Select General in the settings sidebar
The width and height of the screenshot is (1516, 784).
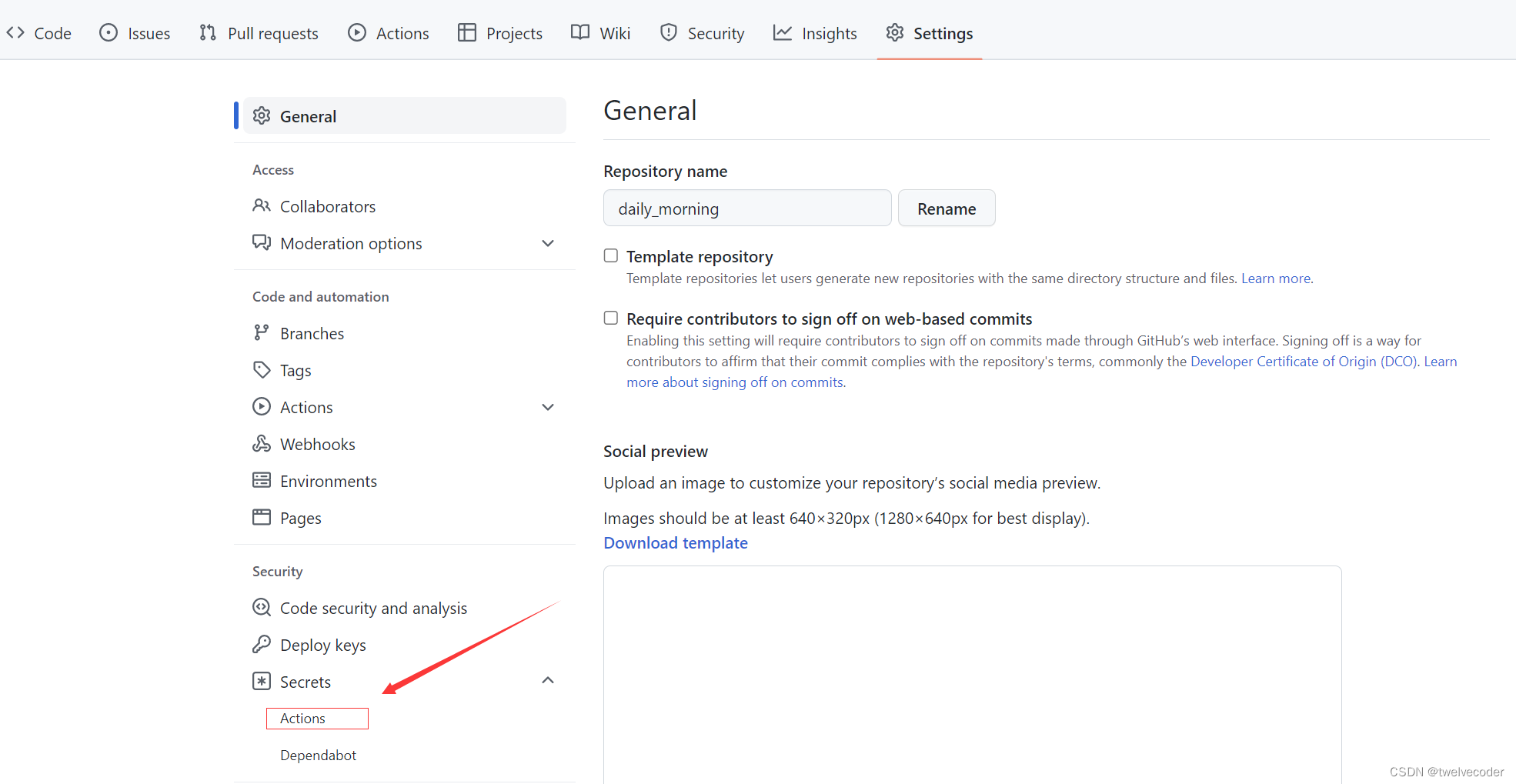pos(405,115)
